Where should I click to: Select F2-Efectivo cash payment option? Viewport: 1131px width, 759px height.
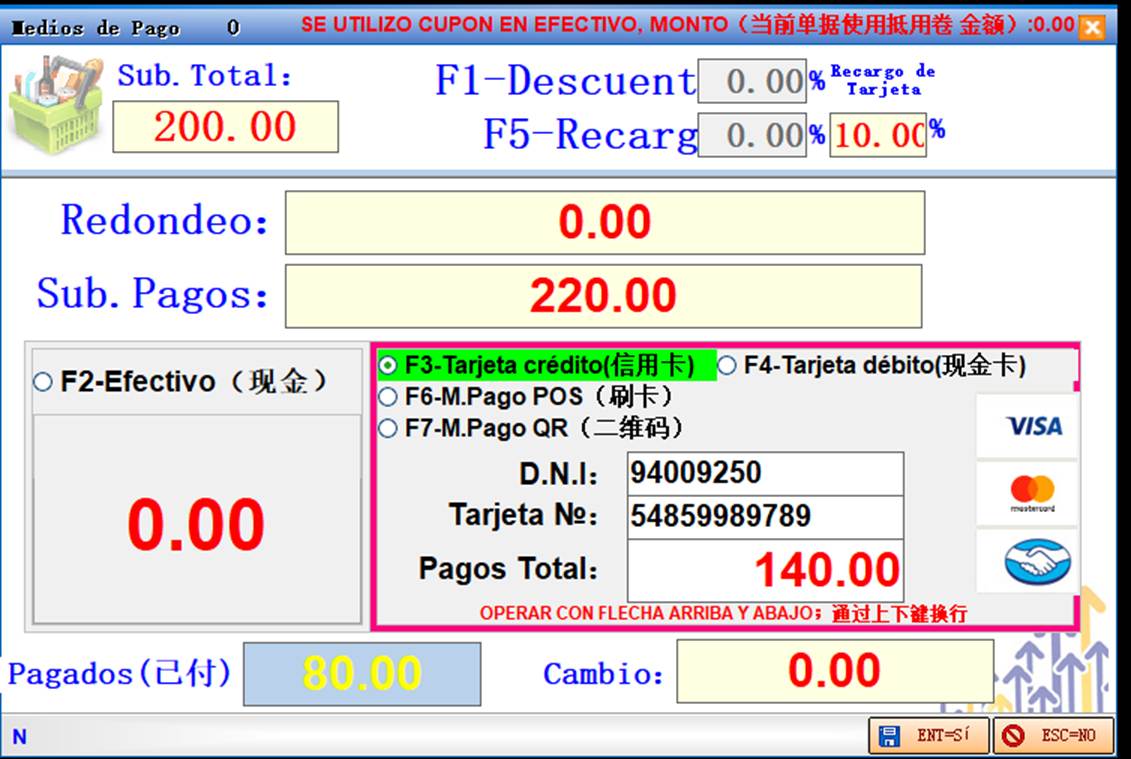click(x=43, y=382)
